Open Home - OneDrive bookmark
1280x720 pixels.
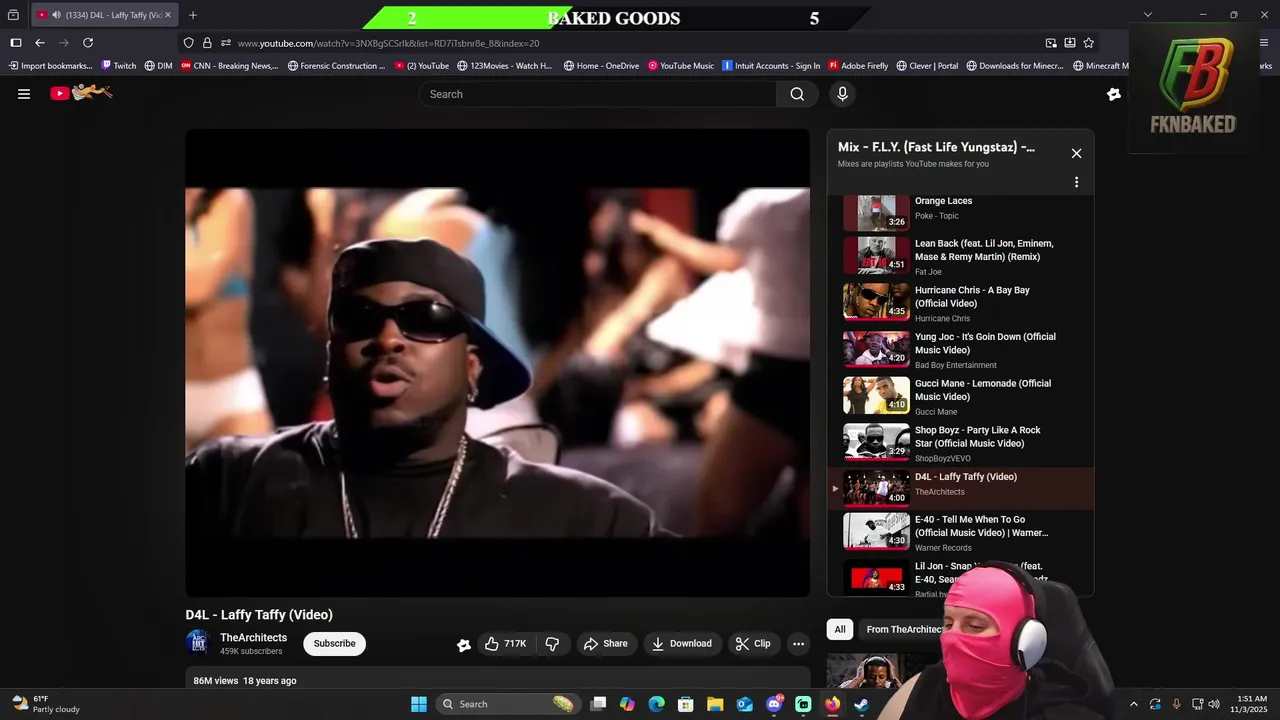(601, 66)
